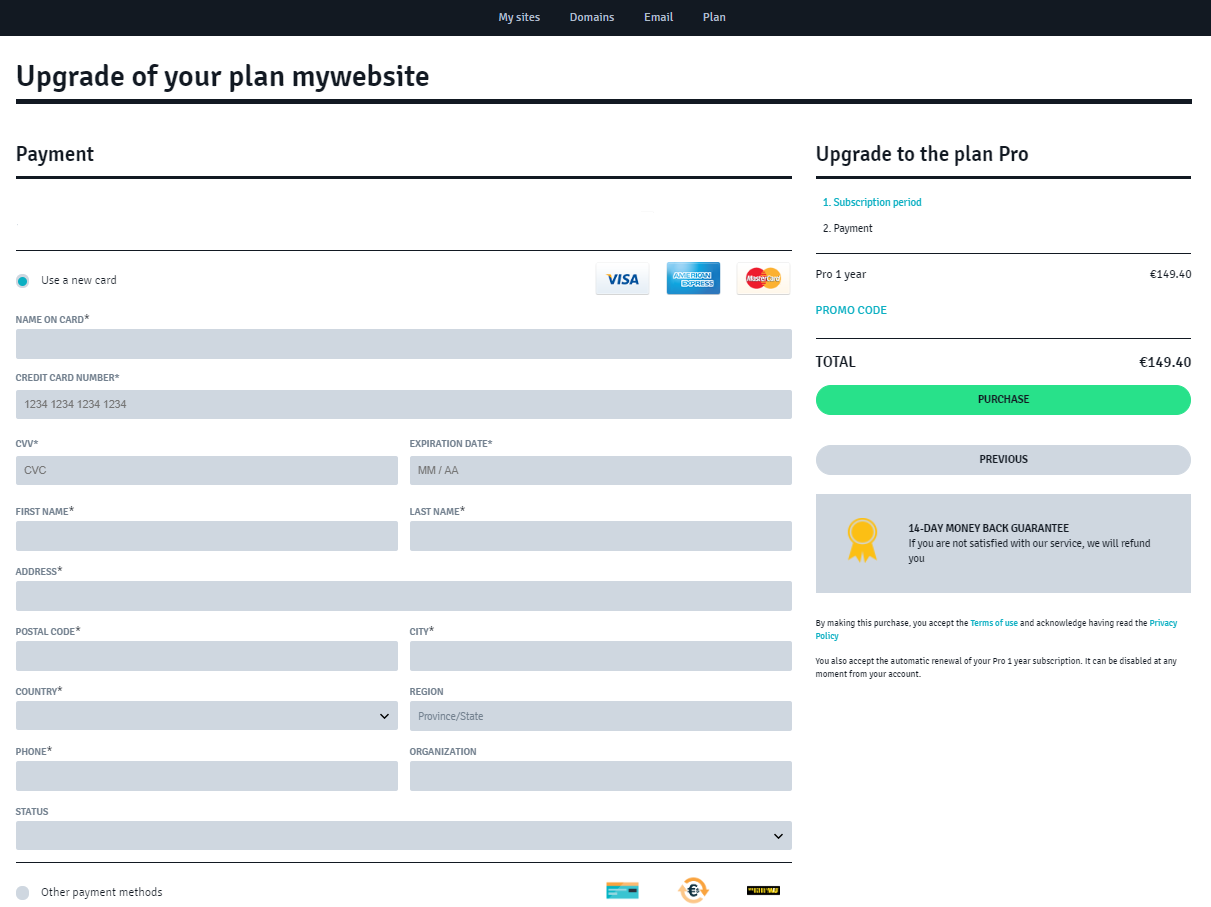Click the American Express logo
This screenshot has height=907, width=1211.
(693, 279)
